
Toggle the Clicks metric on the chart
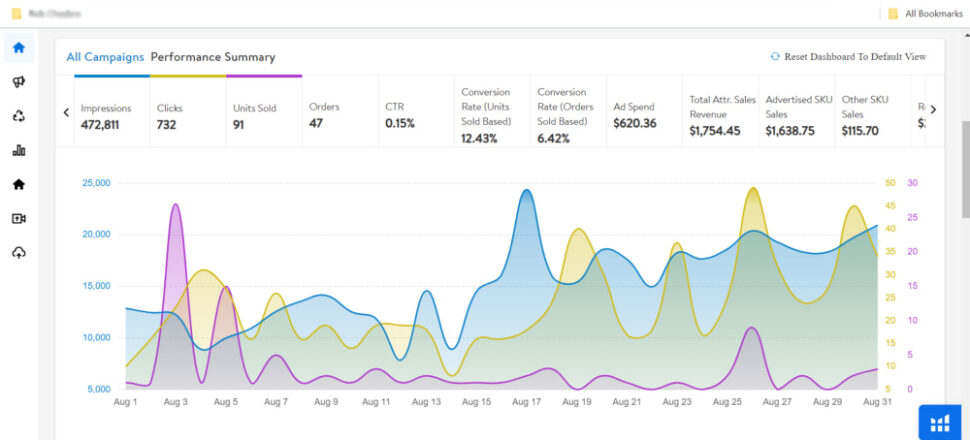(188, 115)
